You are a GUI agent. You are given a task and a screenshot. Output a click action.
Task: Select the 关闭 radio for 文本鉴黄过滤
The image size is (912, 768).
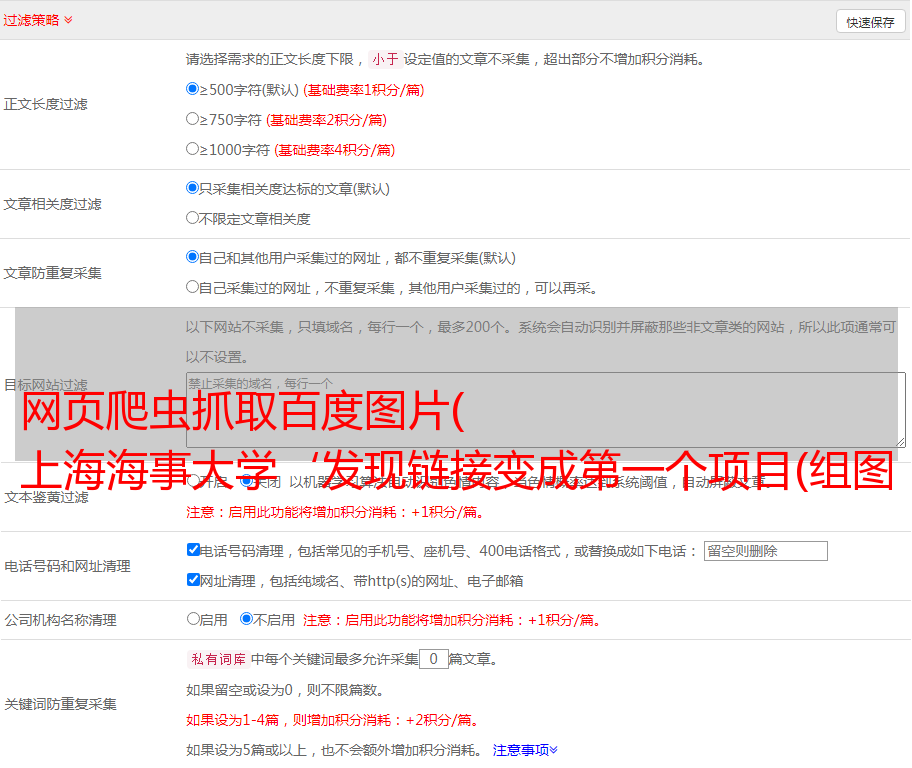pyautogui.click(x=246, y=482)
